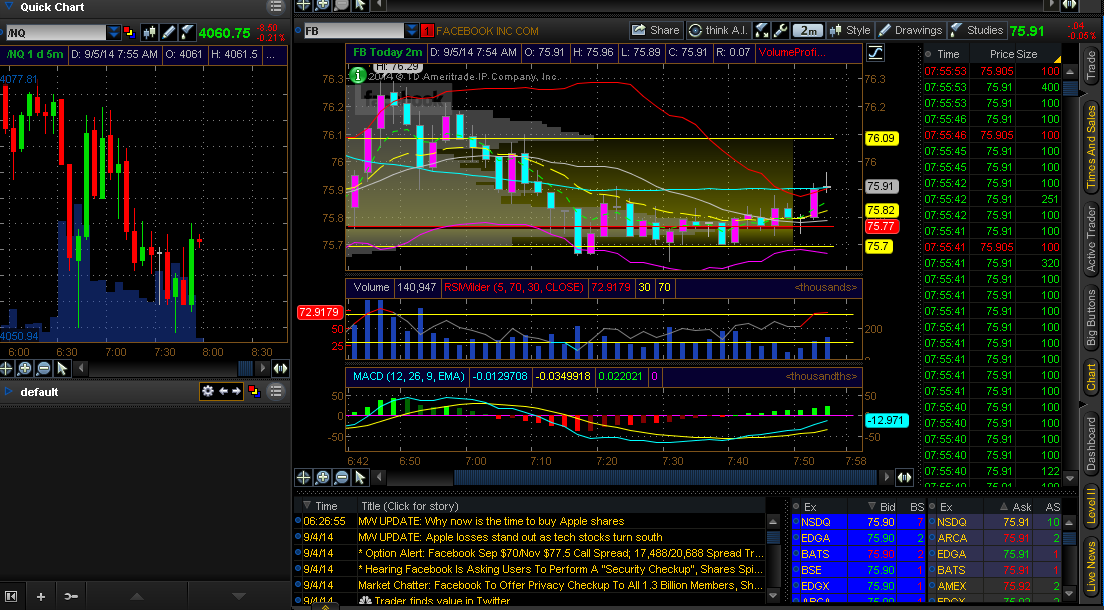Click the FB chart horizontal scrollbar thumb
The width and height of the screenshot is (1104, 610).
666,477
